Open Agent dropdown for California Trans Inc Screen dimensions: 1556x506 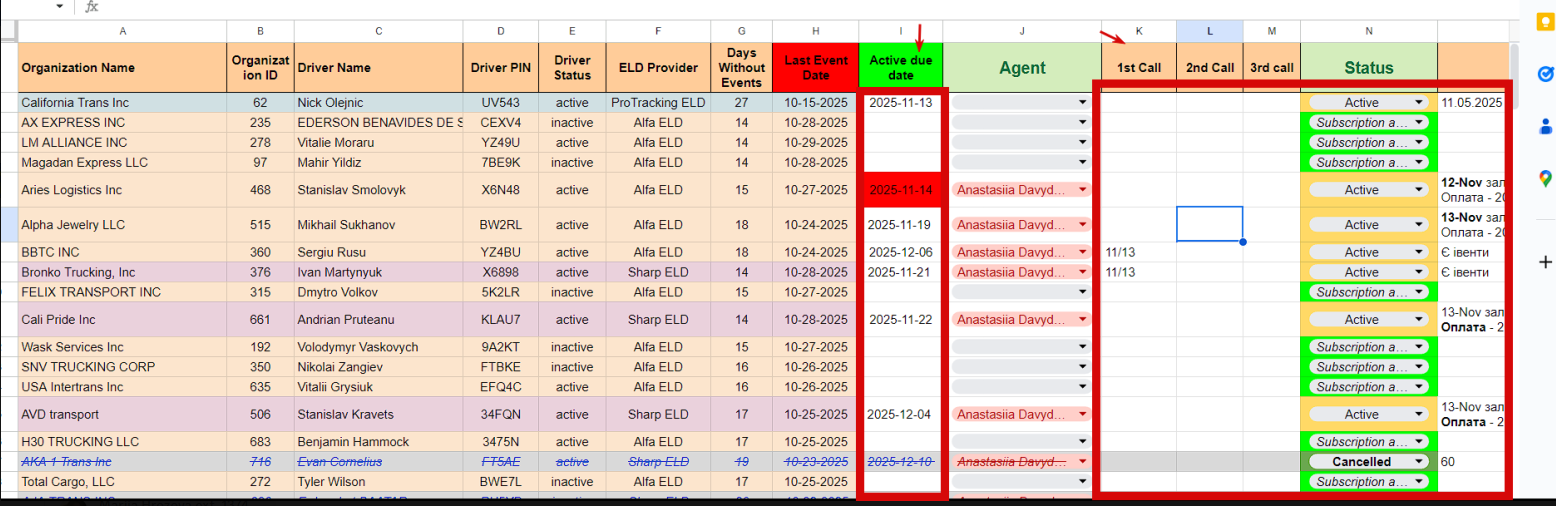pos(1082,102)
